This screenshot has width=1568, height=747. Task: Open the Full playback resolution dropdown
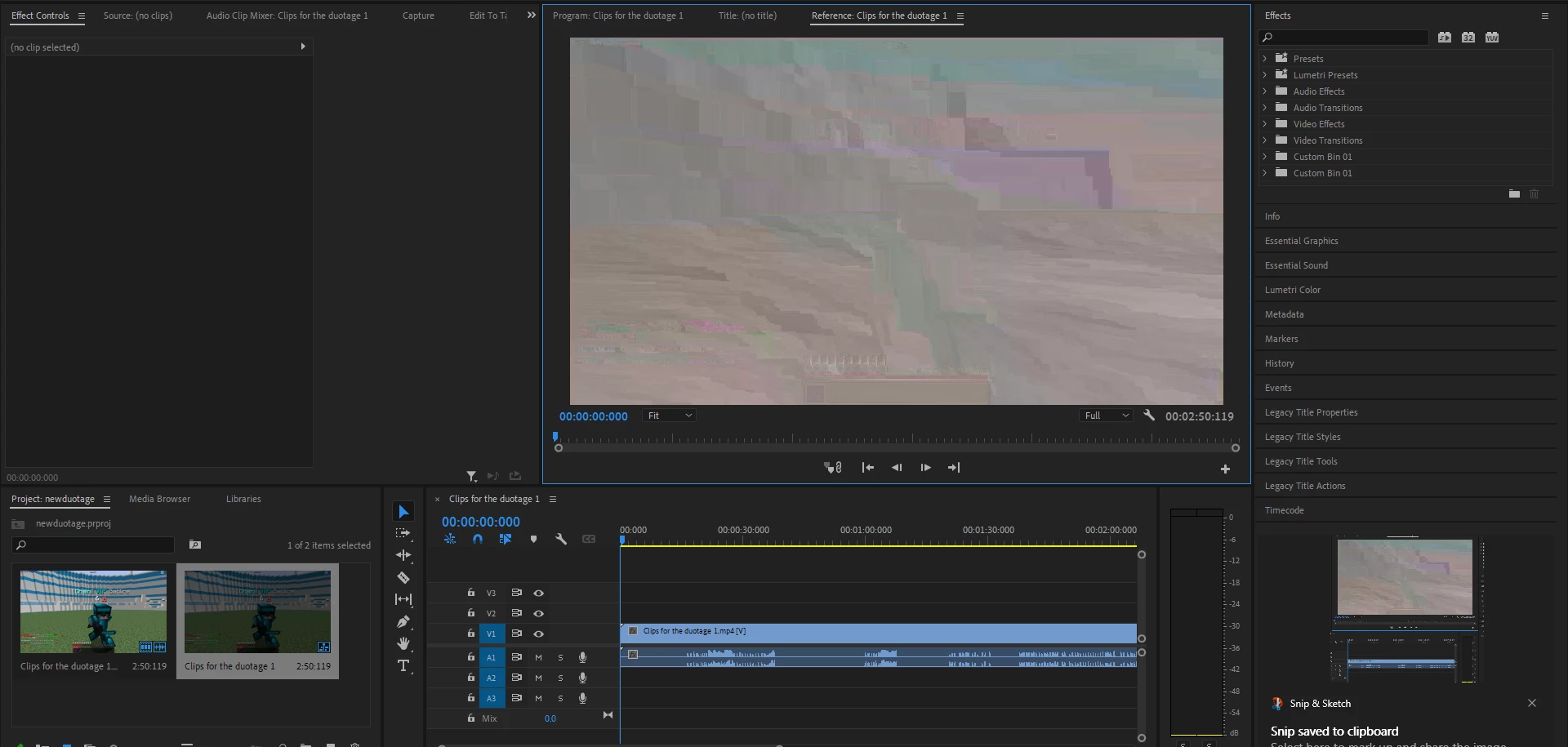point(1107,416)
